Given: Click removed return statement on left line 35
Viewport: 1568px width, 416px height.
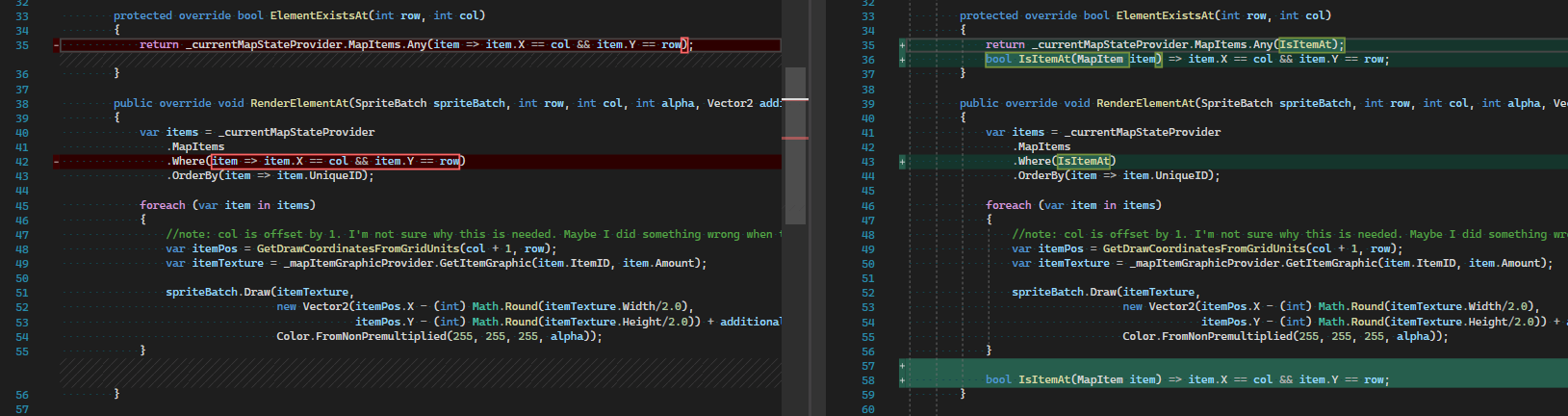Looking at the screenshot, I should click(x=416, y=44).
